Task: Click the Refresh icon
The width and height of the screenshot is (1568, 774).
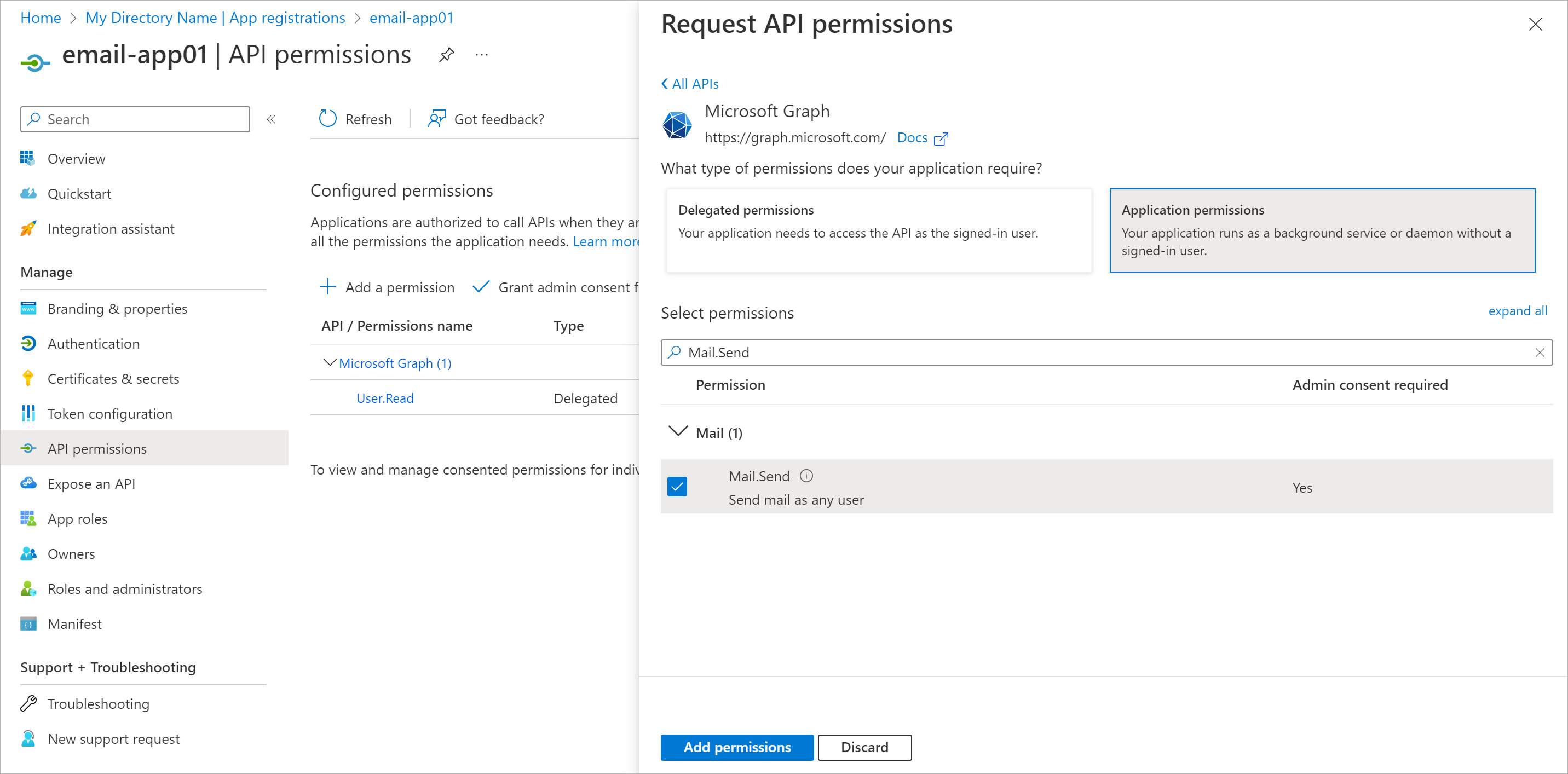Action: tap(327, 119)
